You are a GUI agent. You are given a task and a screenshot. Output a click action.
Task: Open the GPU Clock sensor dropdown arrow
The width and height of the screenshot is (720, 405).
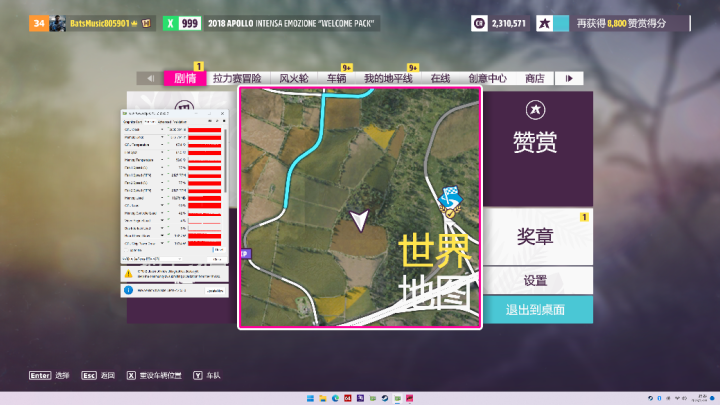point(162,130)
